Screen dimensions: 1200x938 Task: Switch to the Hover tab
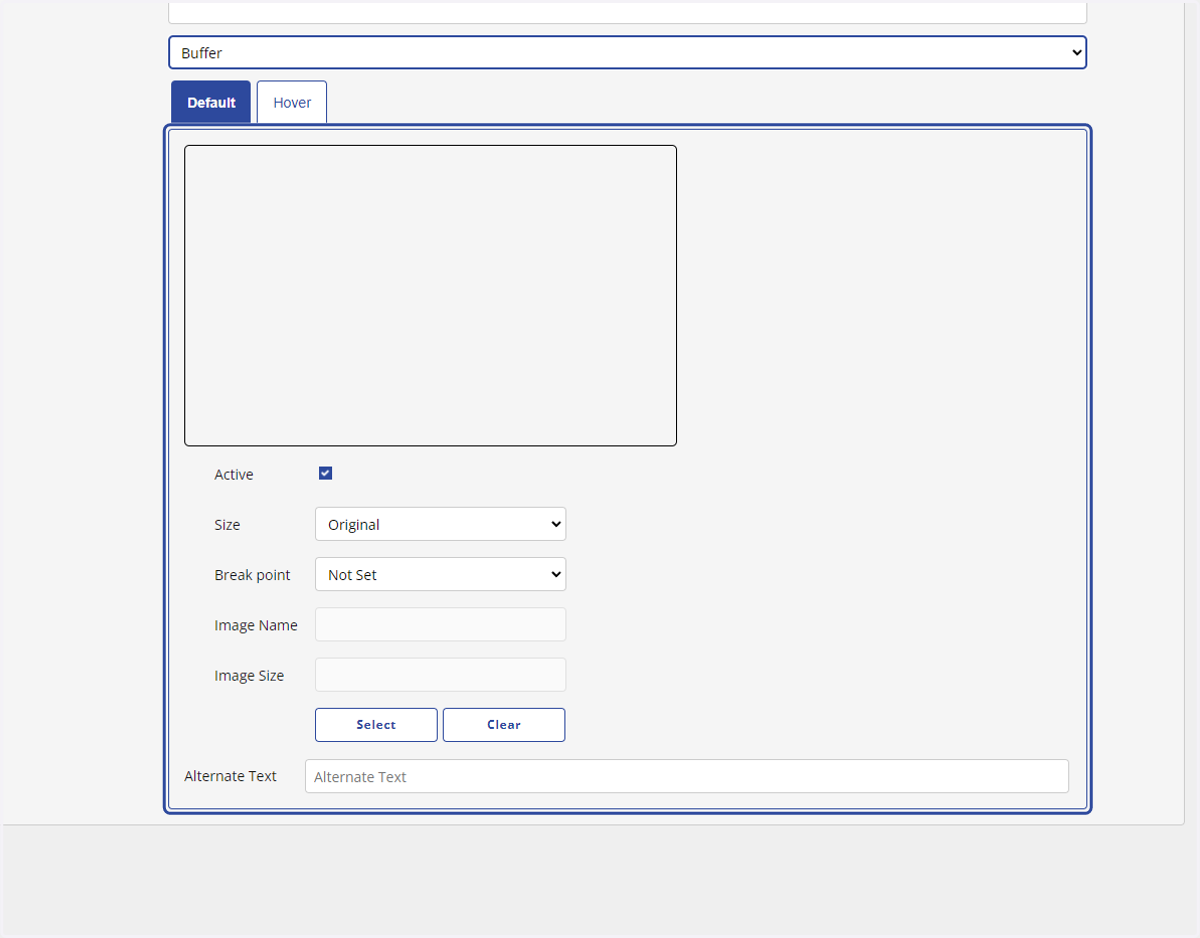[292, 102]
